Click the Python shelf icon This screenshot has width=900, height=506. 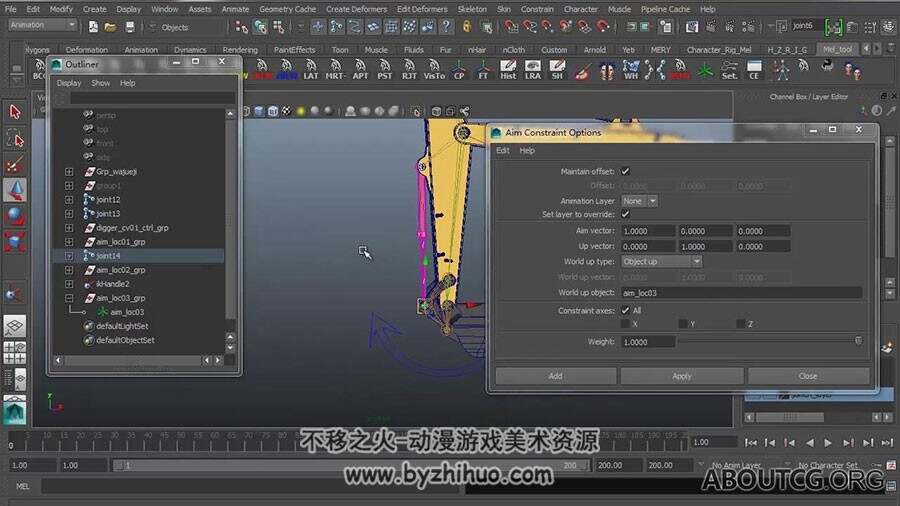click(x=827, y=67)
